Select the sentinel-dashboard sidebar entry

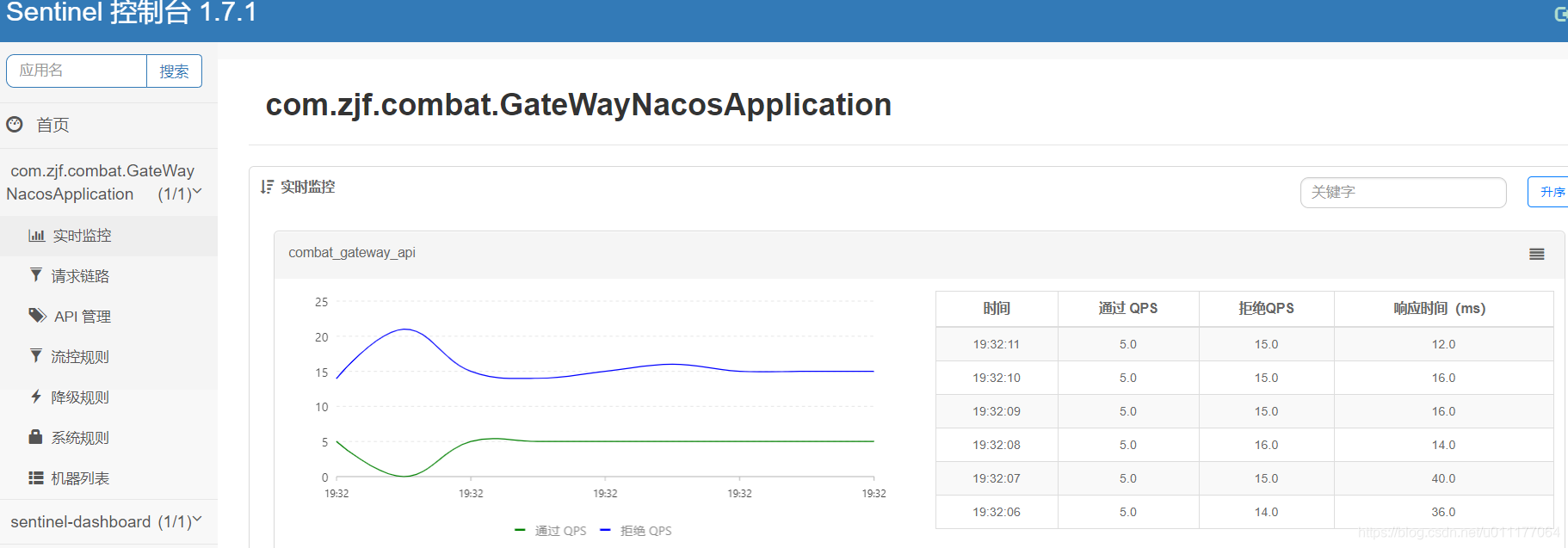[x=103, y=521]
